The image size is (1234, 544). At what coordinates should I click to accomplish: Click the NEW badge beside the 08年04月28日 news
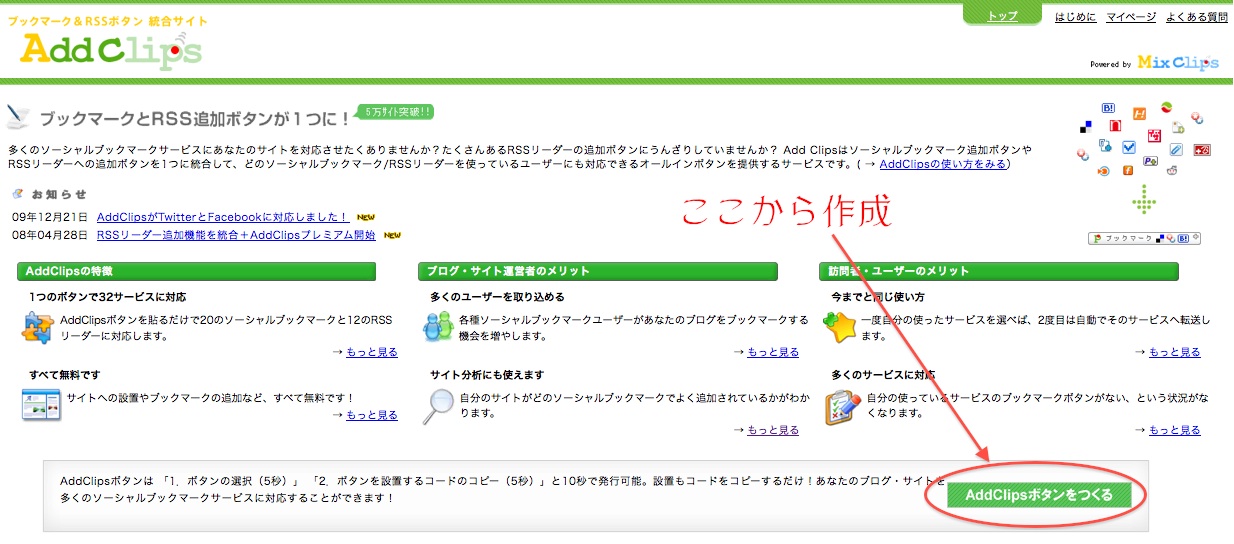pyautogui.click(x=392, y=236)
